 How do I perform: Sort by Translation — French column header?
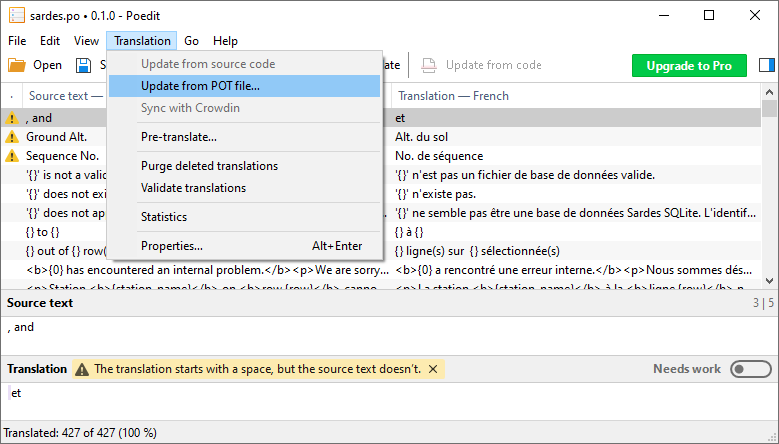point(453,96)
